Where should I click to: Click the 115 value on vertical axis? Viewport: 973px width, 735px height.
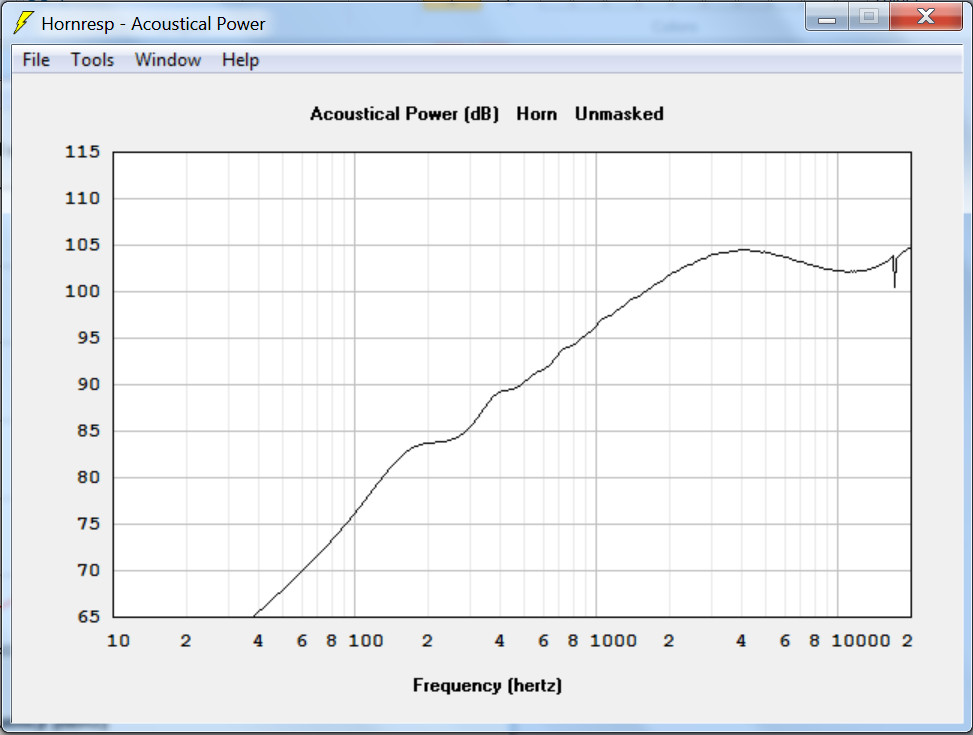[83, 152]
